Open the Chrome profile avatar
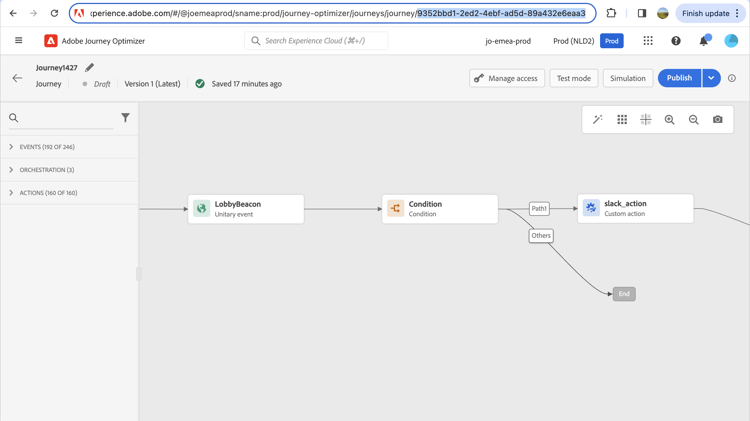This screenshot has height=421, width=750. (662, 13)
